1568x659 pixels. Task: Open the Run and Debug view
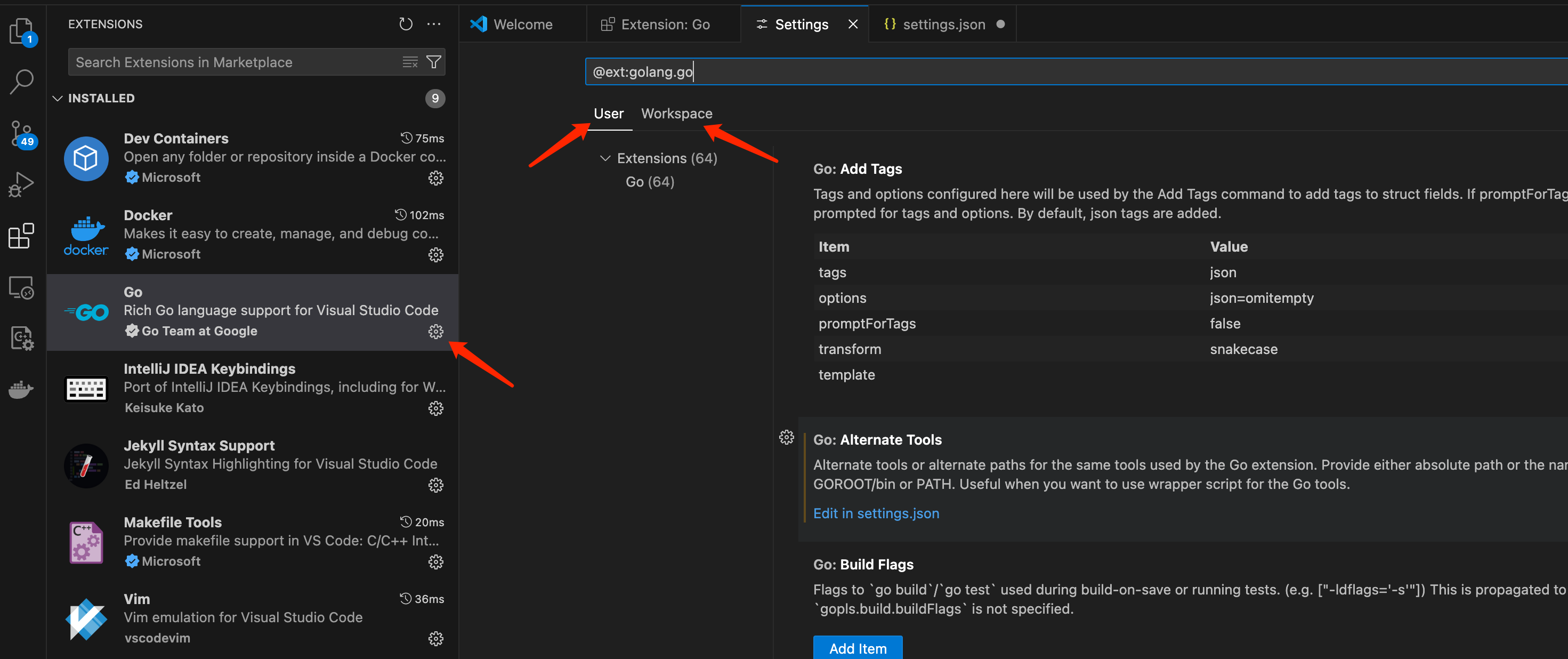tap(22, 184)
